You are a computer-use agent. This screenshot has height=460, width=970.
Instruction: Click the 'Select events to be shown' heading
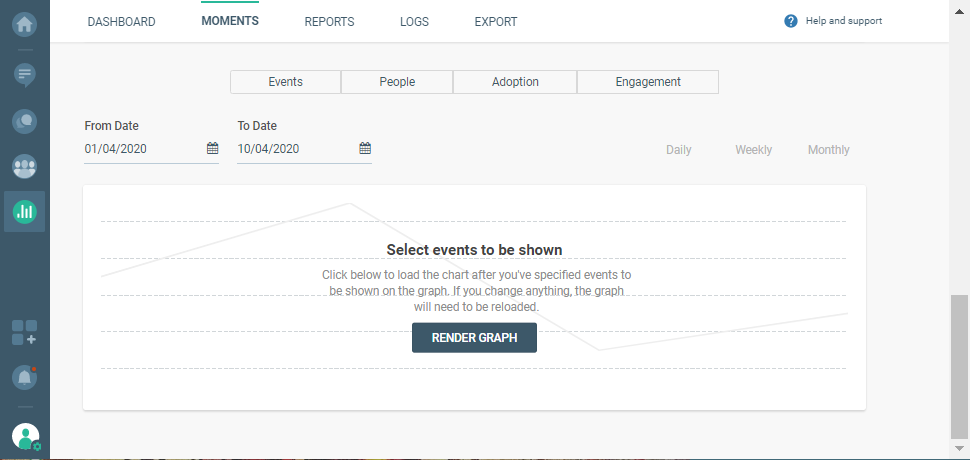[x=474, y=250]
